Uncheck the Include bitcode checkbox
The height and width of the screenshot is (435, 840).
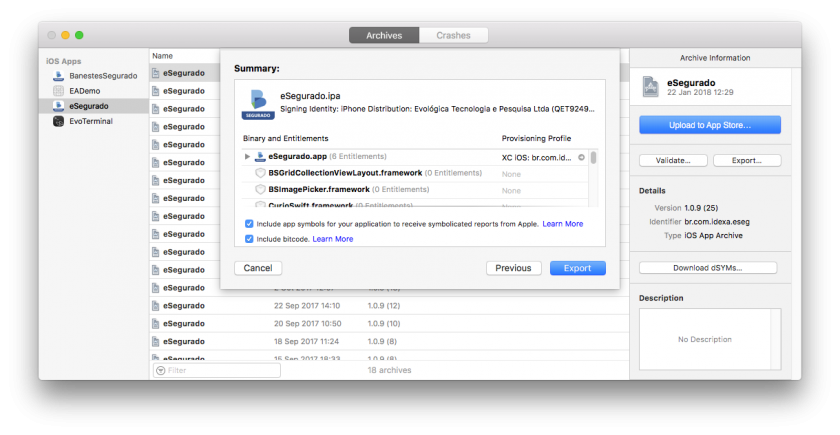[249, 239]
